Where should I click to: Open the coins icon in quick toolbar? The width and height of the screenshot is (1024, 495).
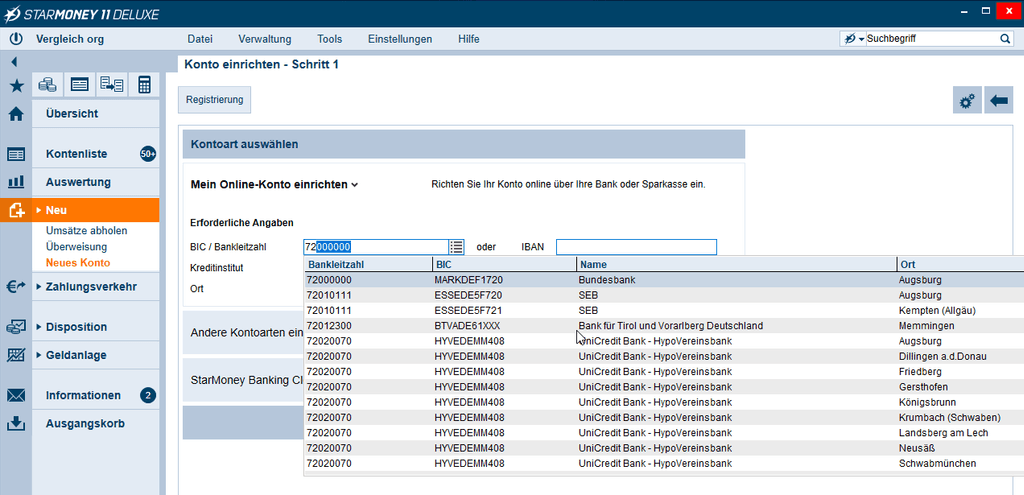[48, 84]
